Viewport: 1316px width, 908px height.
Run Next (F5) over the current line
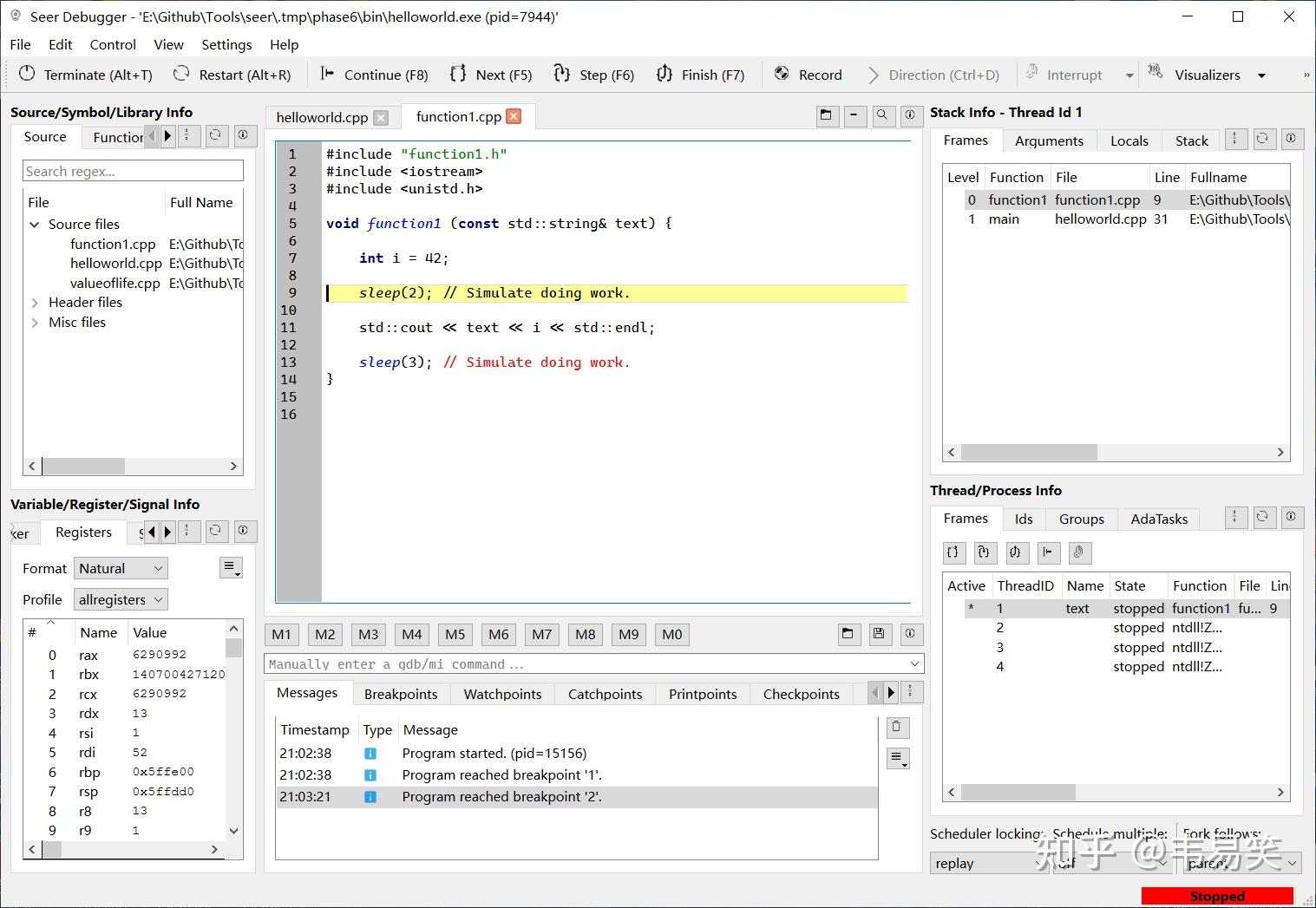(x=490, y=75)
